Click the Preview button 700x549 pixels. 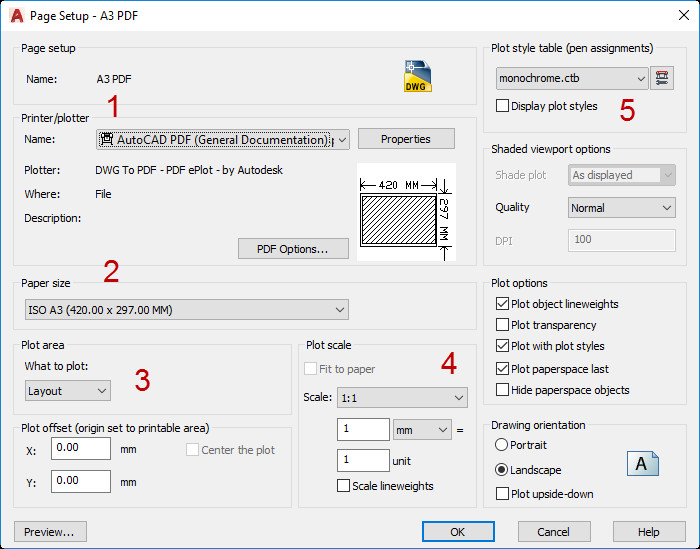pos(51,532)
